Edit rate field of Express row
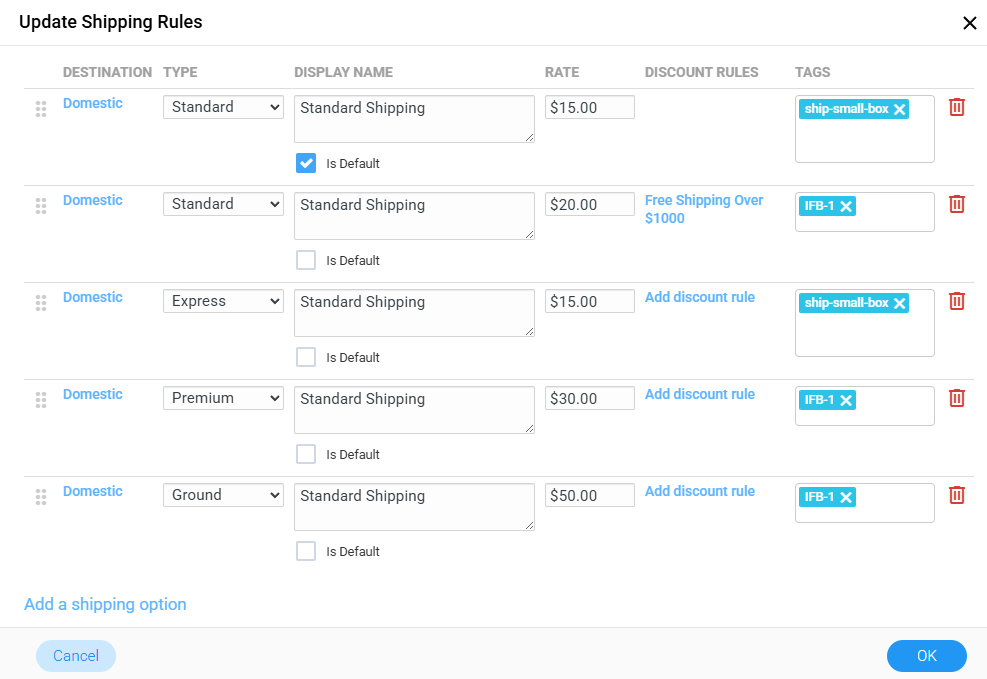This screenshot has height=679, width=987. (590, 301)
